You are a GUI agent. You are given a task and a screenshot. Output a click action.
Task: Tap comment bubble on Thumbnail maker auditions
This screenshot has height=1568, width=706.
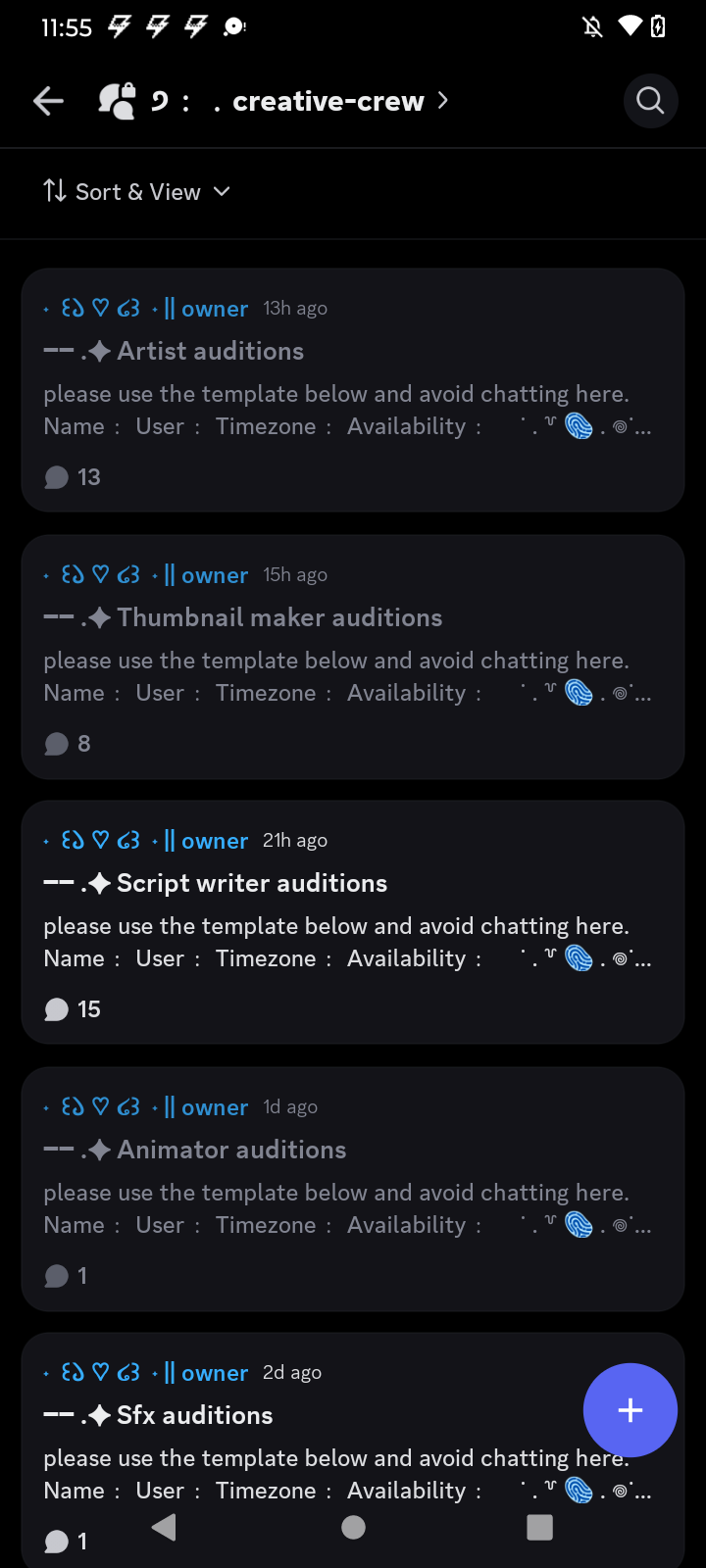coord(57,744)
